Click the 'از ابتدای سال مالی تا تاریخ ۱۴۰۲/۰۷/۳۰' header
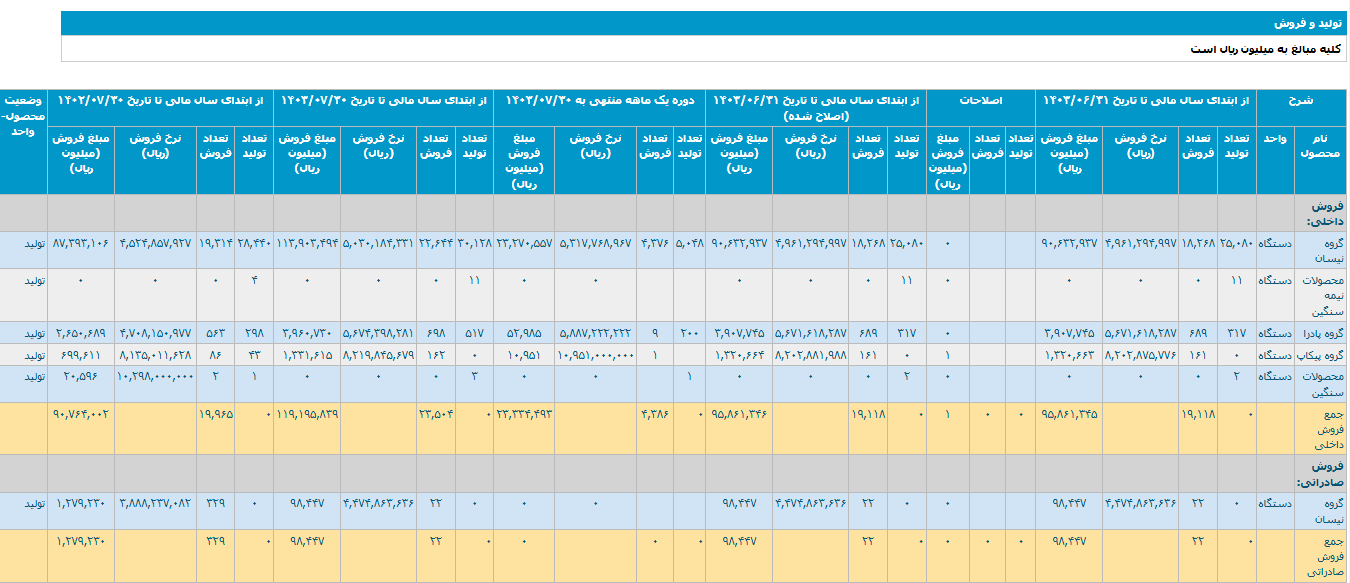This screenshot has height=583, width=1350. (160, 101)
